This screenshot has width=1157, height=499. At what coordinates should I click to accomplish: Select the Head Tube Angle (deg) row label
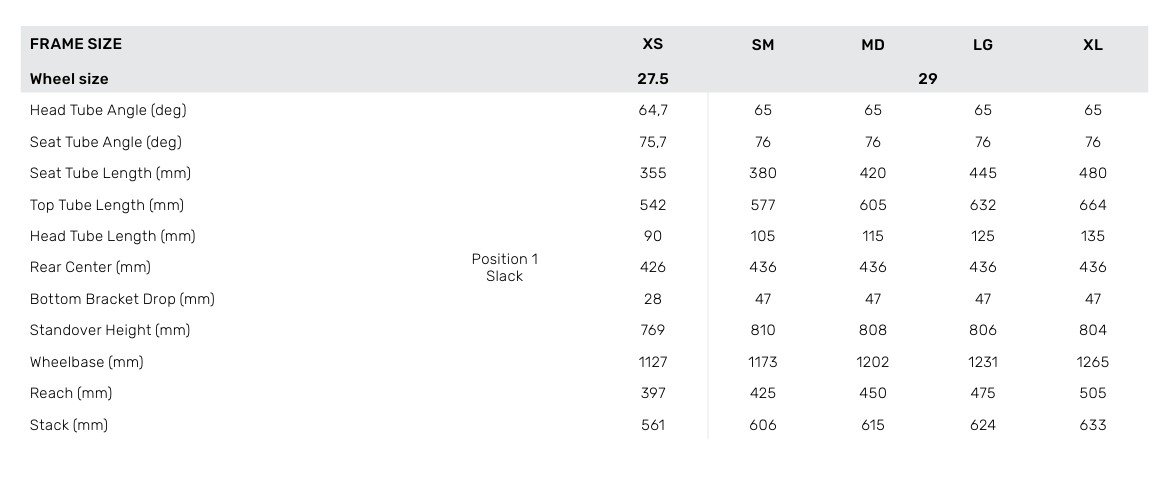(x=108, y=111)
